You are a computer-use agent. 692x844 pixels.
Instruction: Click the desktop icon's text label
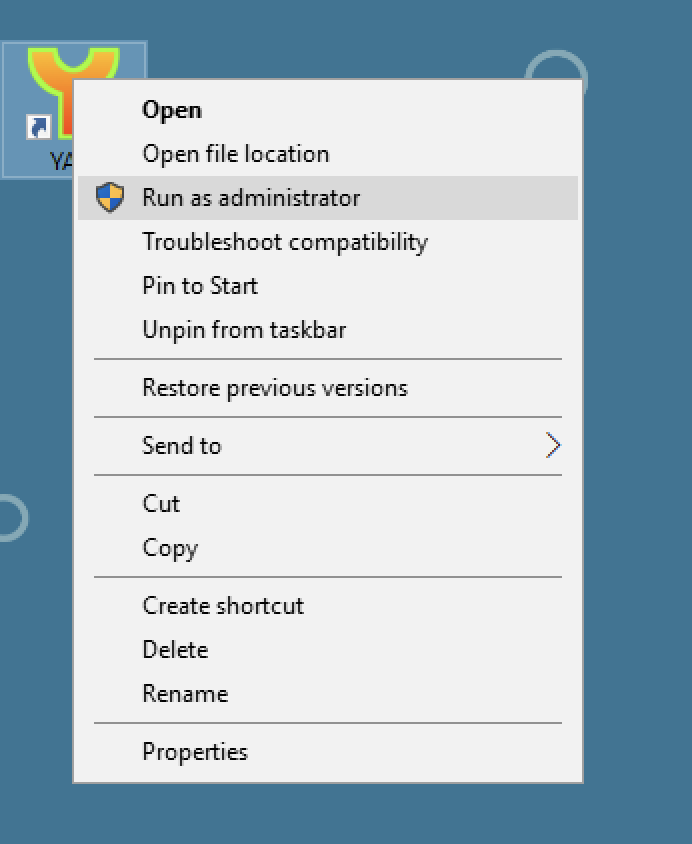click(x=60, y=160)
